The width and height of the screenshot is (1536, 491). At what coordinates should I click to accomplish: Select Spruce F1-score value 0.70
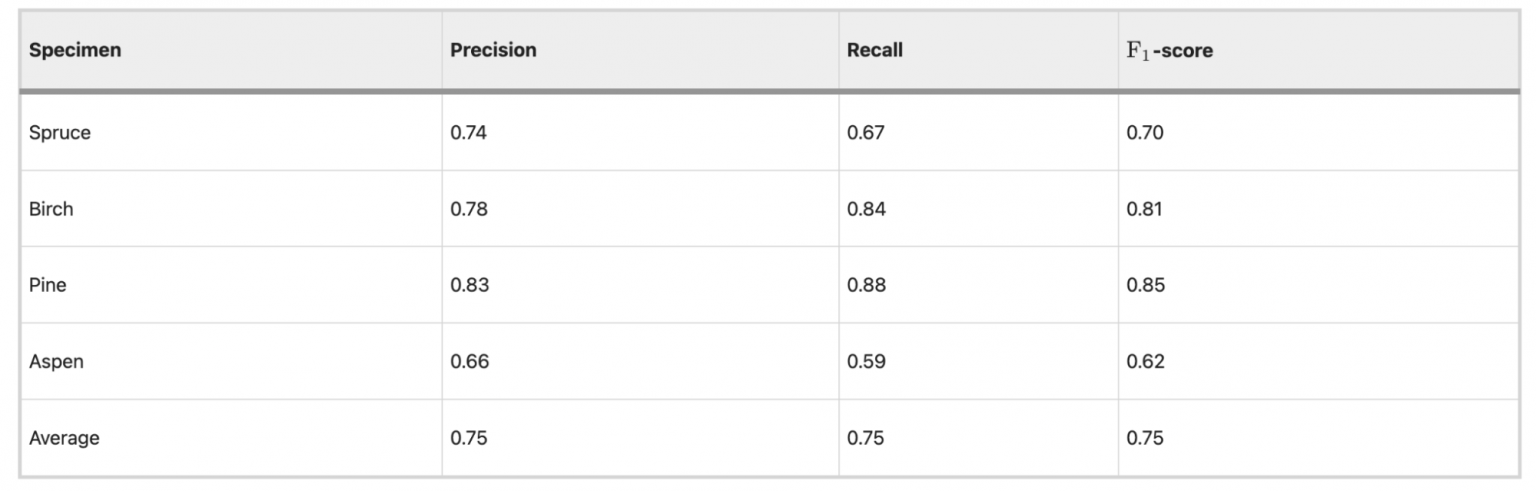click(x=1145, y=133)
